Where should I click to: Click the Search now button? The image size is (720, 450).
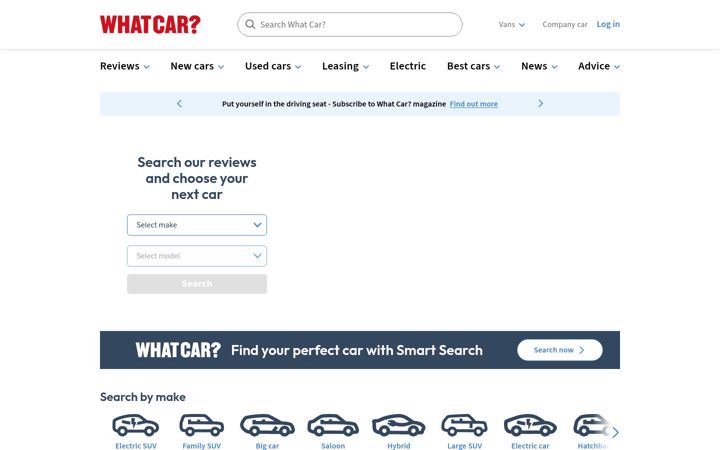click(560, 350)
